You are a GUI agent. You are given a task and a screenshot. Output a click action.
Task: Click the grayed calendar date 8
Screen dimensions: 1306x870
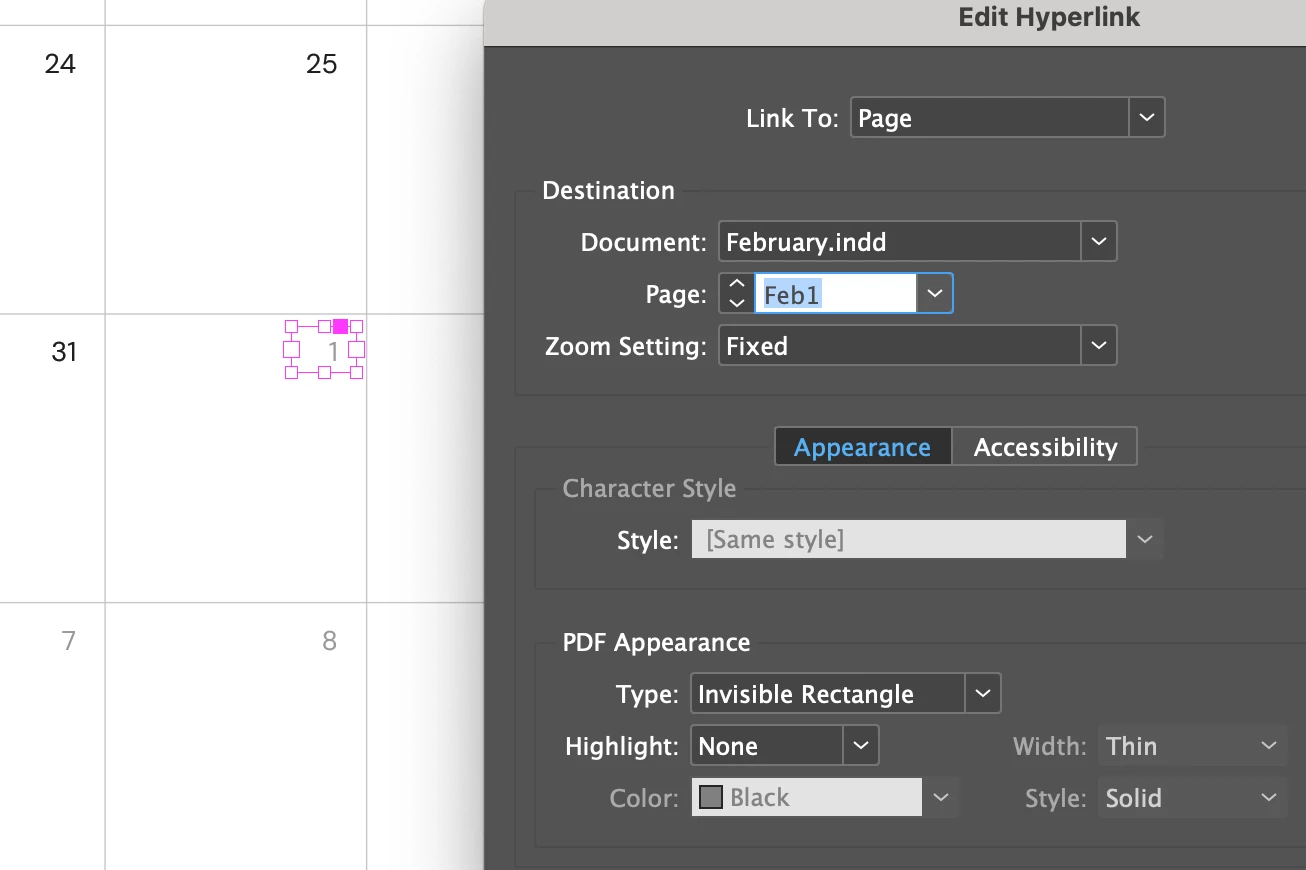(x=329, y=641)
